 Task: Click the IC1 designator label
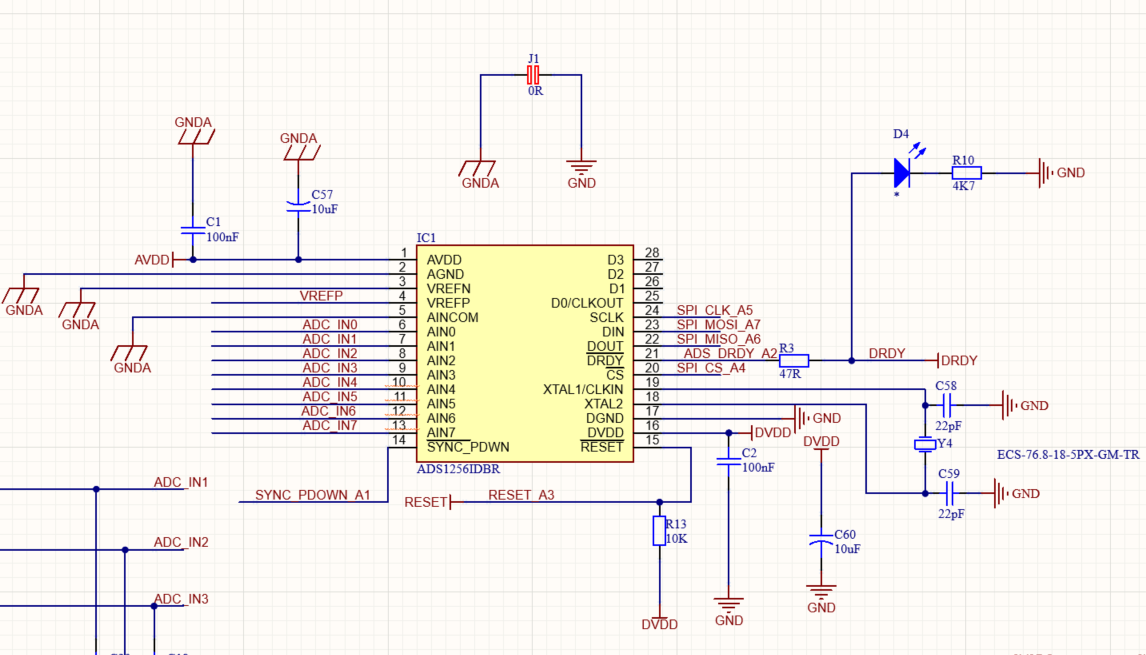click(426, 238)
